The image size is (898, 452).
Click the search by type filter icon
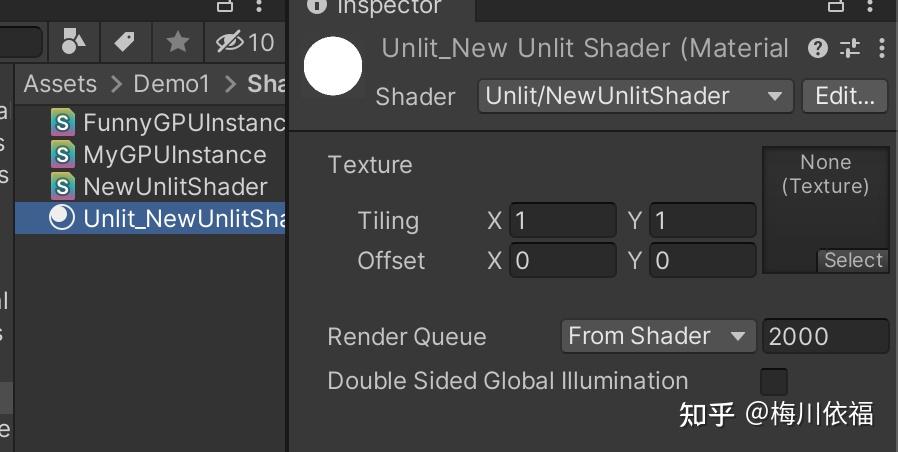(x=74, y=41)
